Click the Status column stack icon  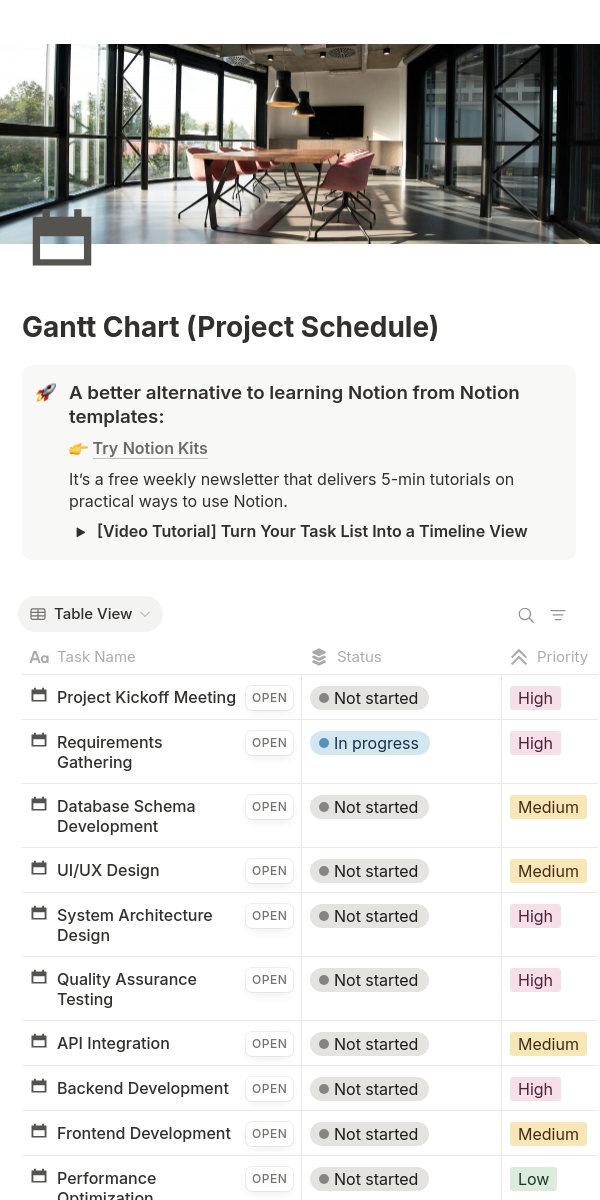(319, 657)
